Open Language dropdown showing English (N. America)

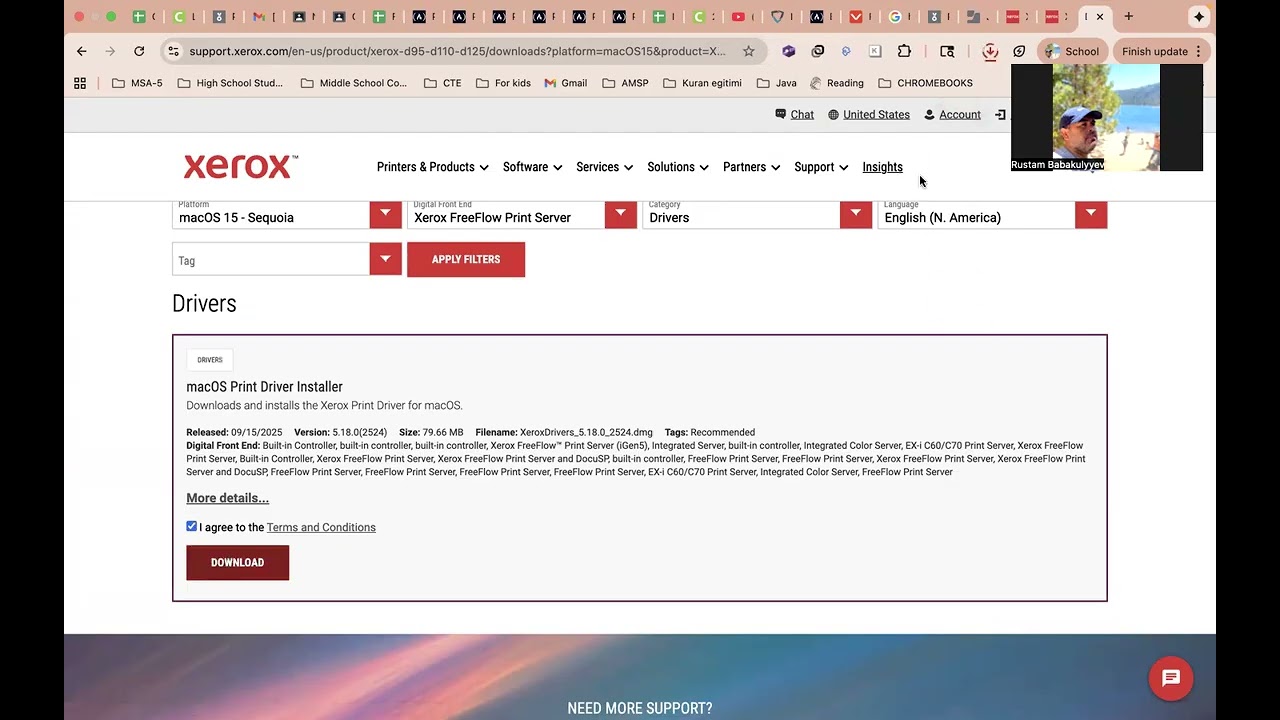click(x=992, y=214)
